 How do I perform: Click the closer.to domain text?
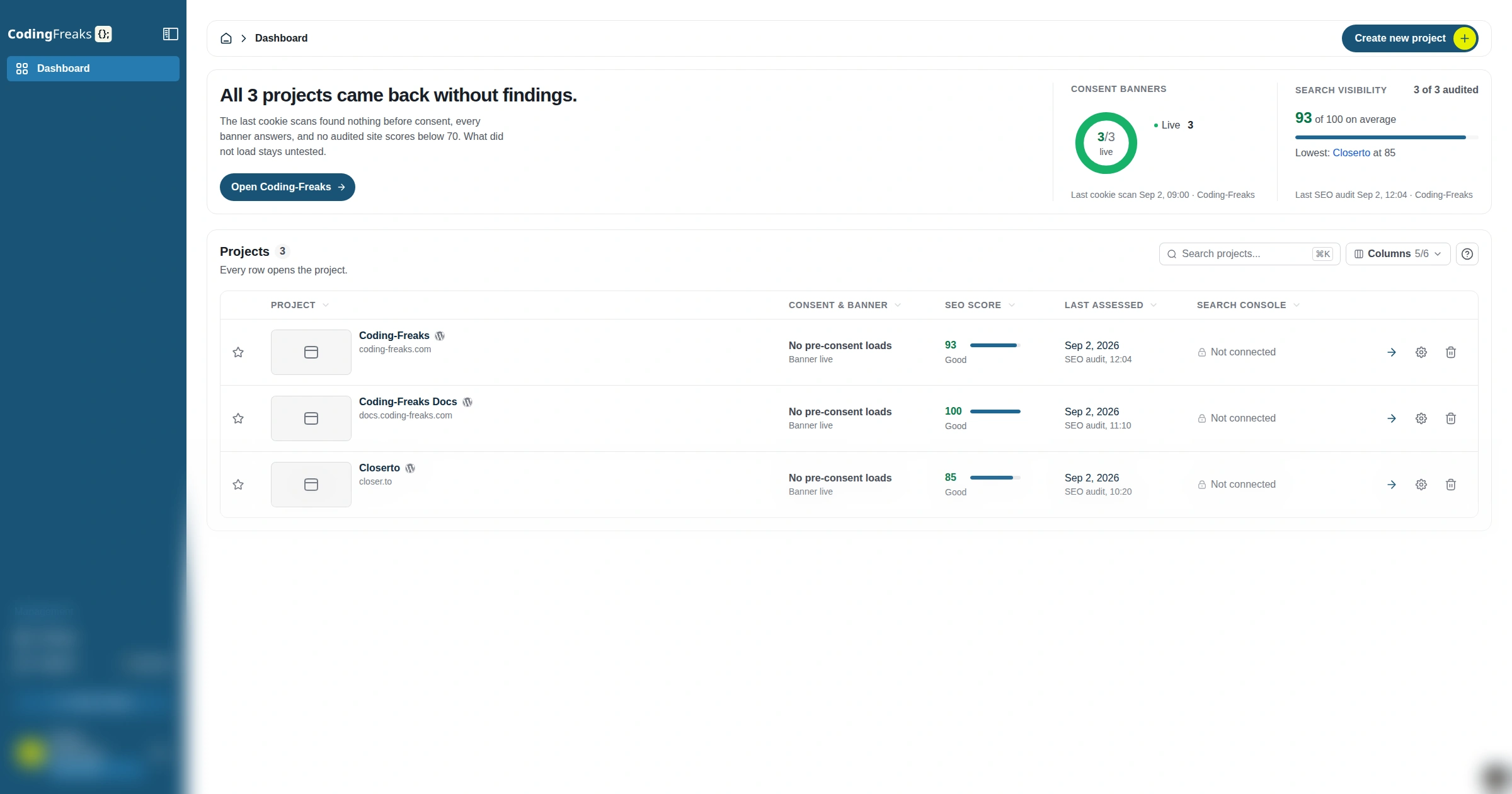pos(375,482)
